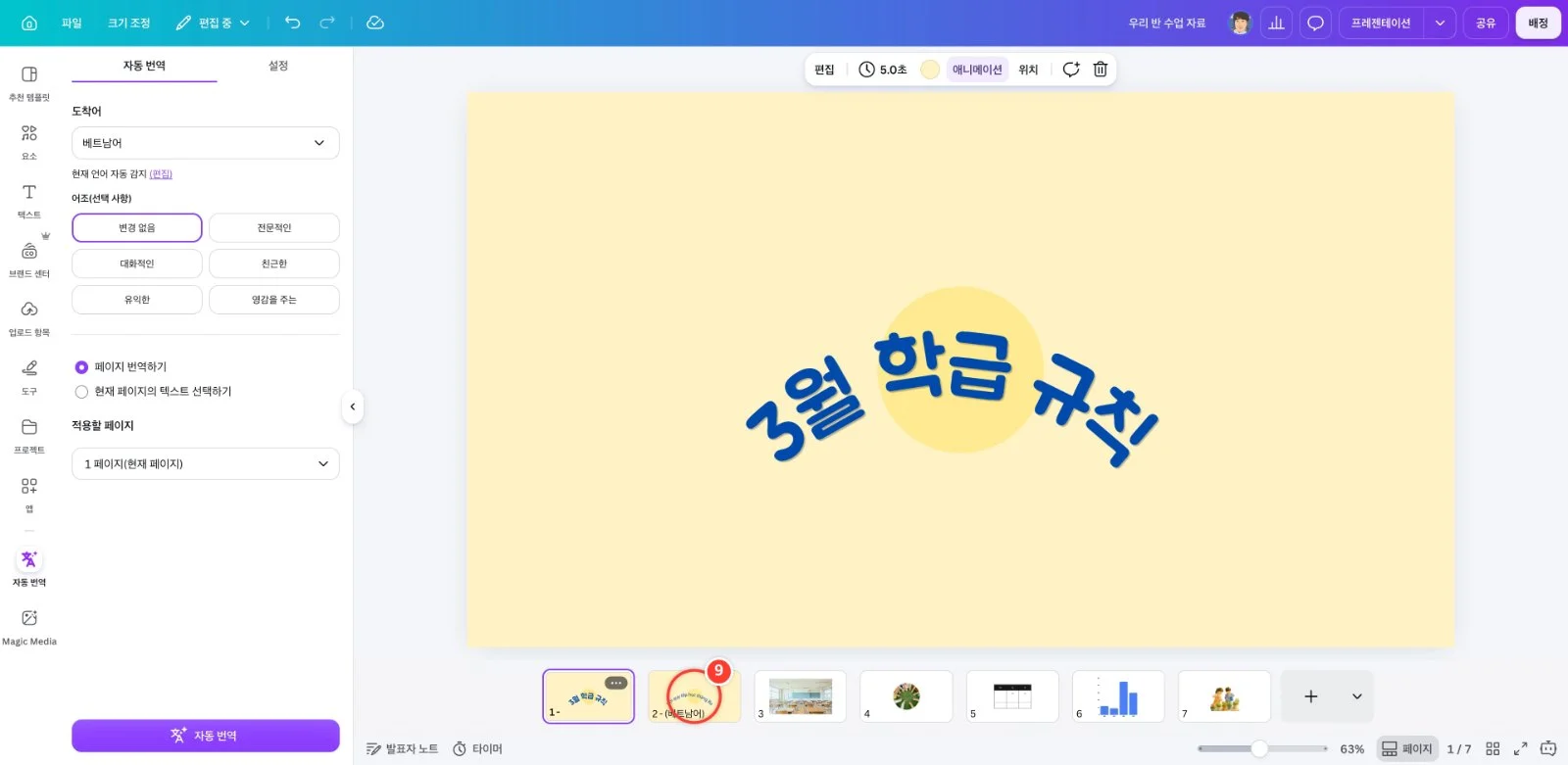The image size is (1568, 765).
Task: Add a comment to the page
Action: click(1071, 70)
